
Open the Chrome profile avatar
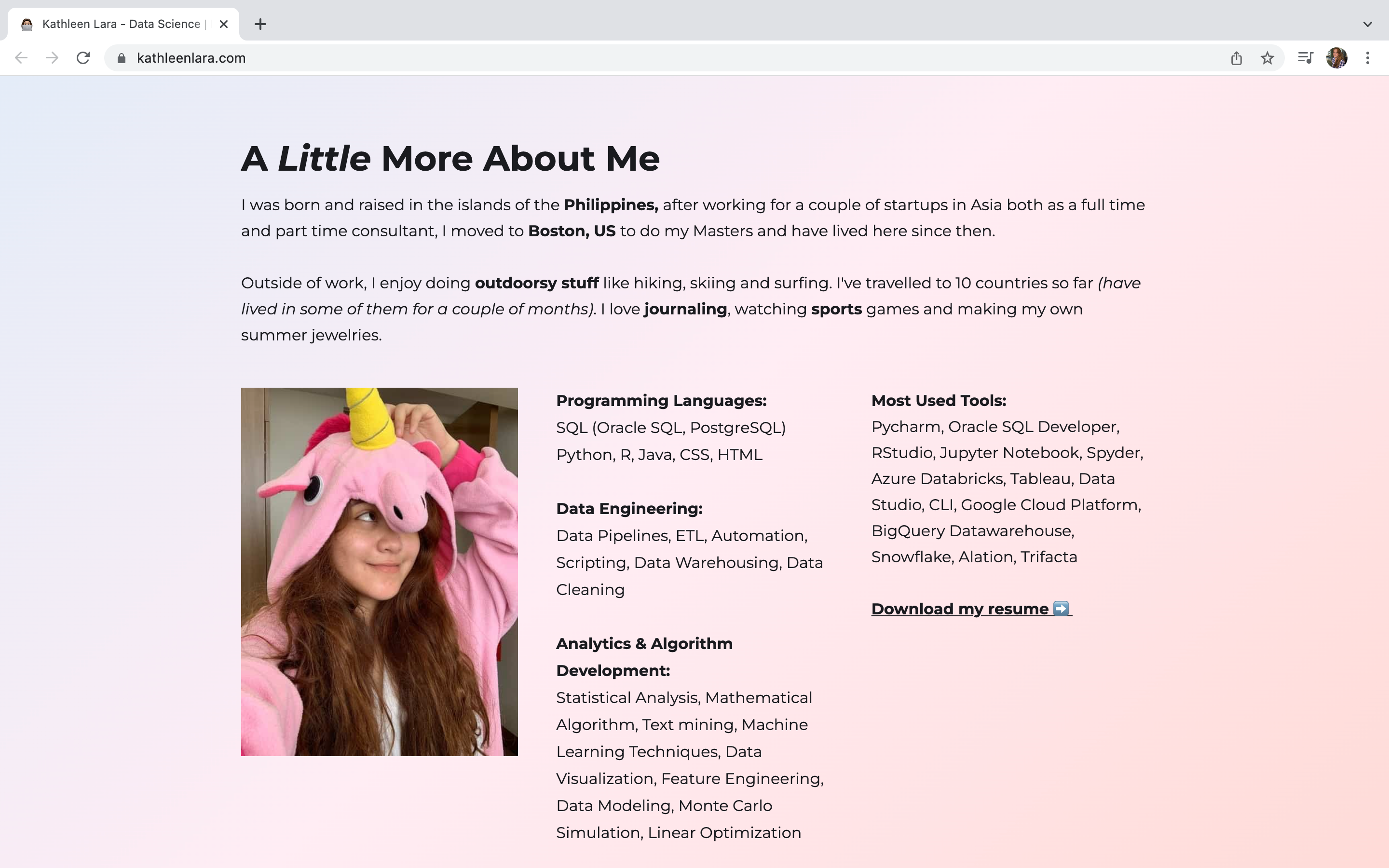click(1336, 58)
